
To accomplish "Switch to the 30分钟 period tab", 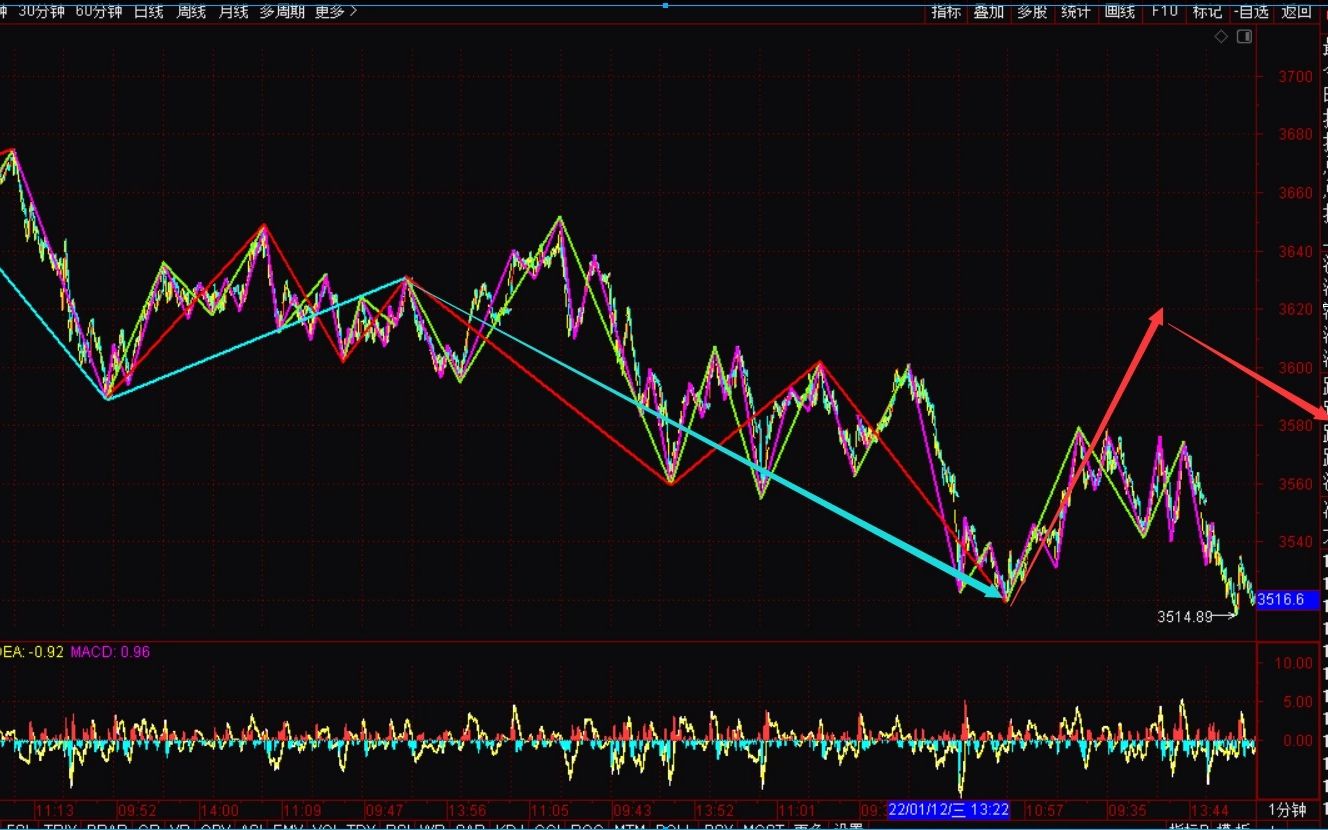I will click(x=42, y=12).
